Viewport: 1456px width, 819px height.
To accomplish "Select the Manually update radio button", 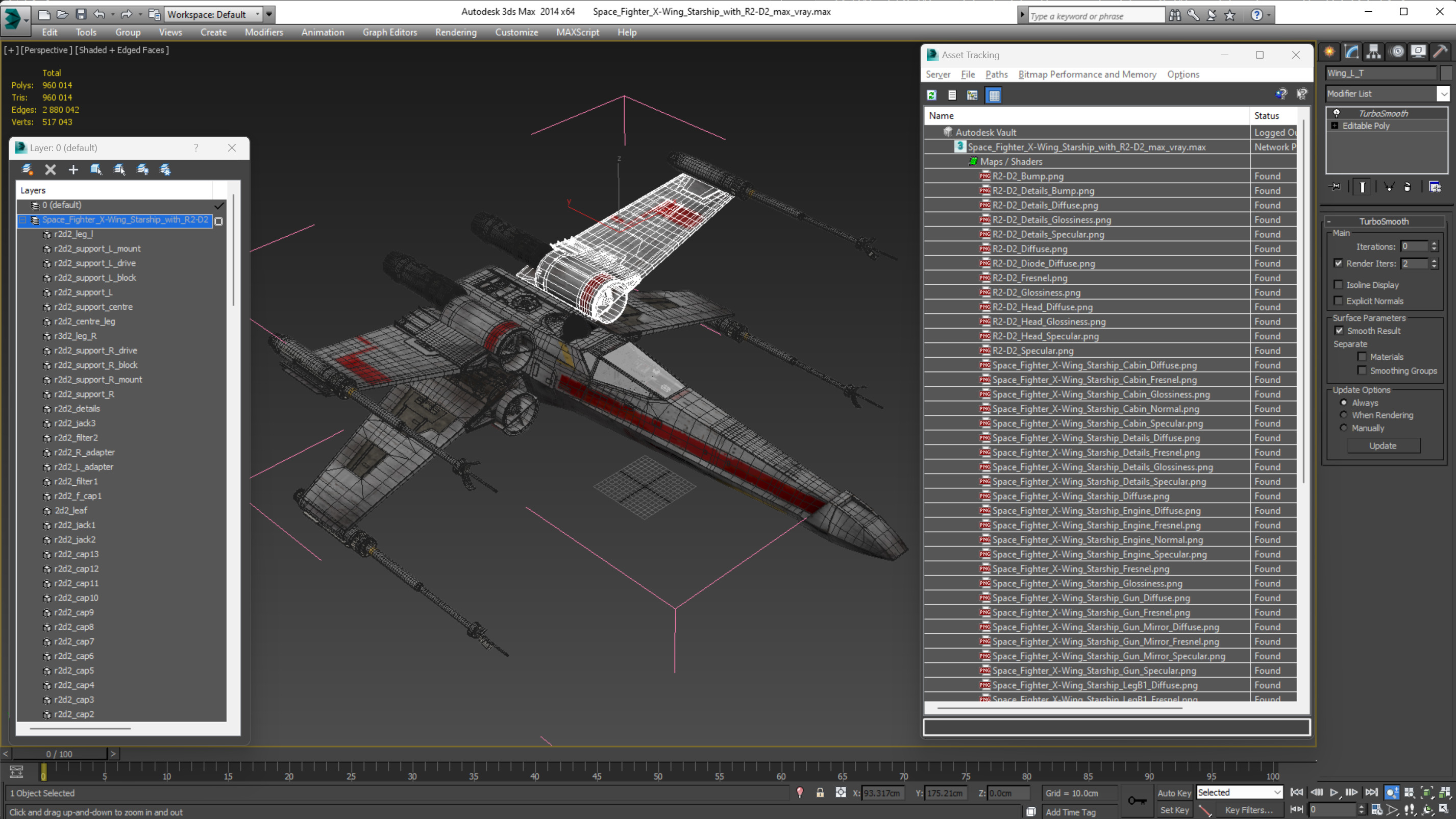I will (x=1344, y=428).
